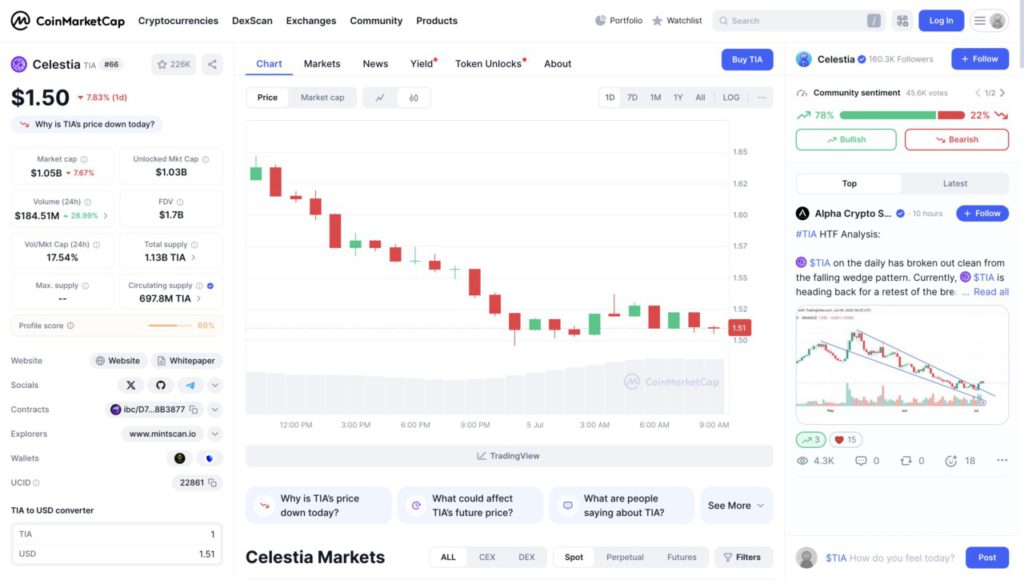This screenshot has height=580, width=1024.
Task: Click the share icon beside Celestia
Action: 212,64
